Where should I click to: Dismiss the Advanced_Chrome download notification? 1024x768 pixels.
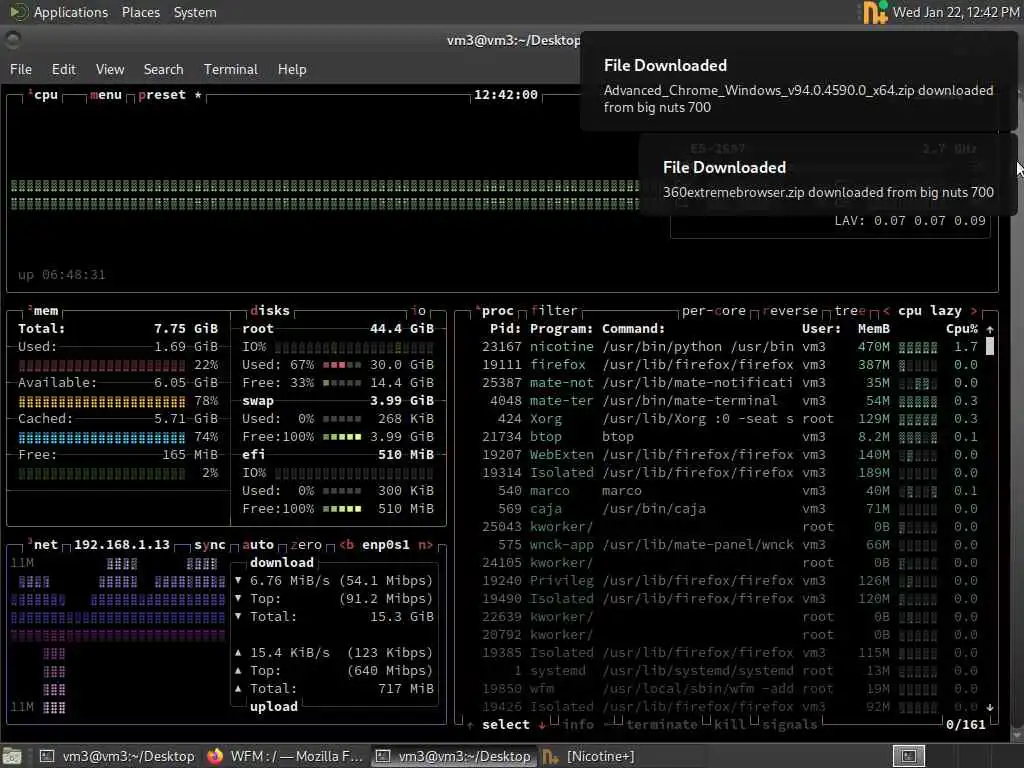click(x=799, y=82)
